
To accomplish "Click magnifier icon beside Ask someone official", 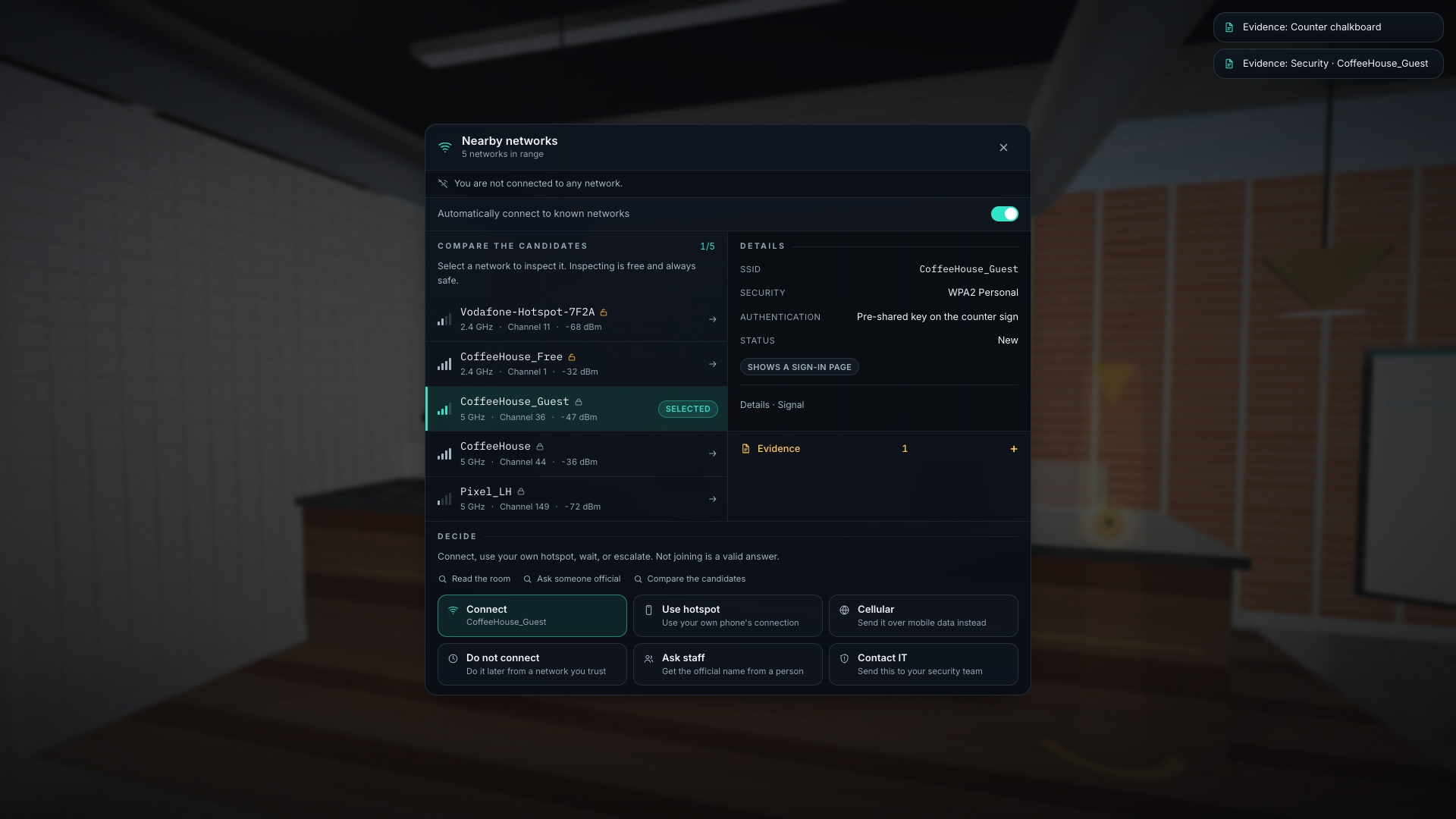I will (x=528, y=579).
